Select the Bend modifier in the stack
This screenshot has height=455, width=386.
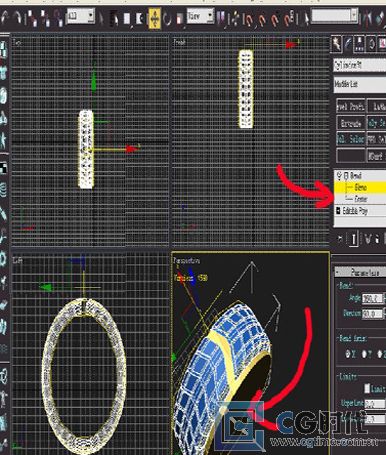[x=356, y=176]
